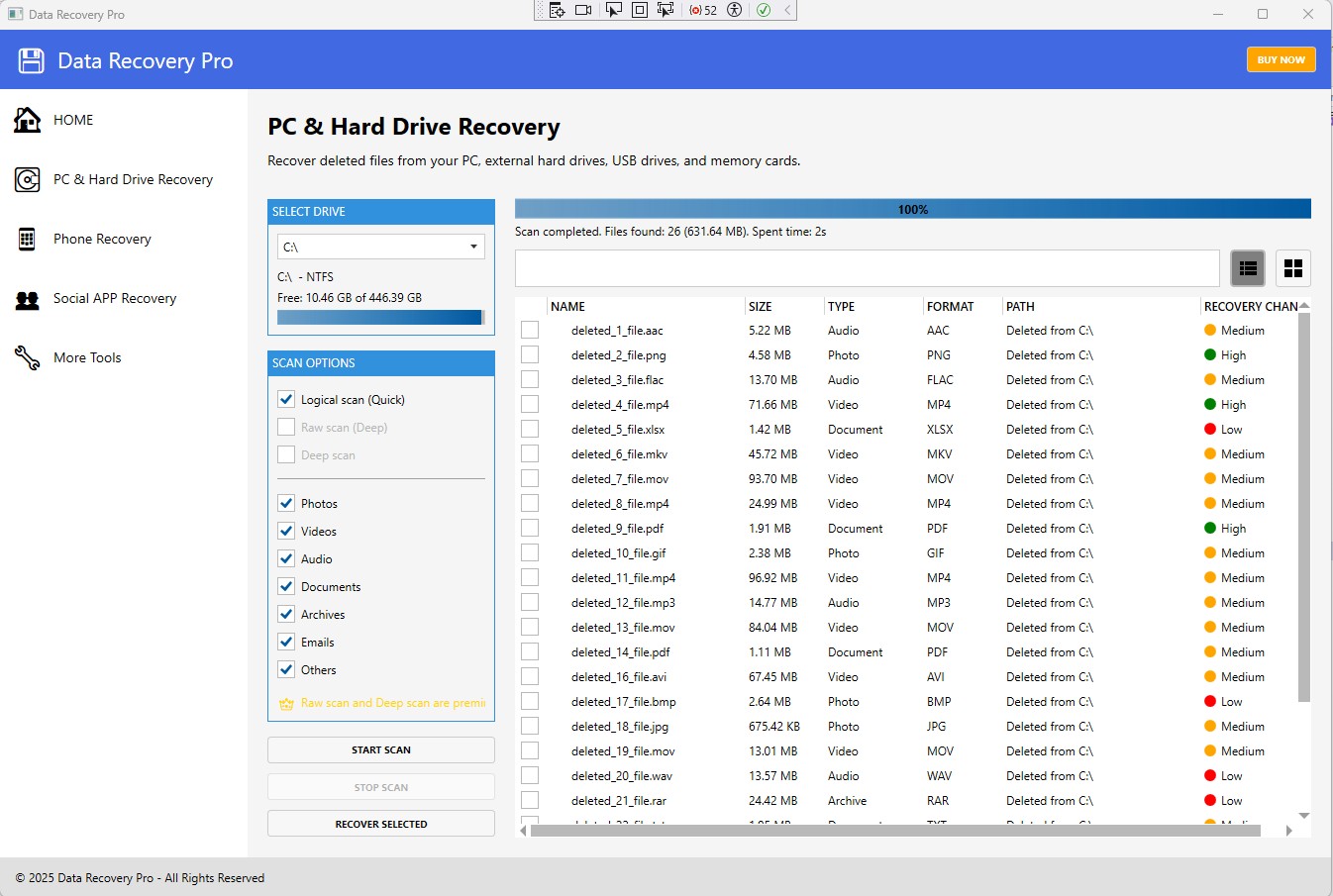Select checkbox for deleted_4_file.mp4
1333x896 pixels.
[x=530, y=404]
